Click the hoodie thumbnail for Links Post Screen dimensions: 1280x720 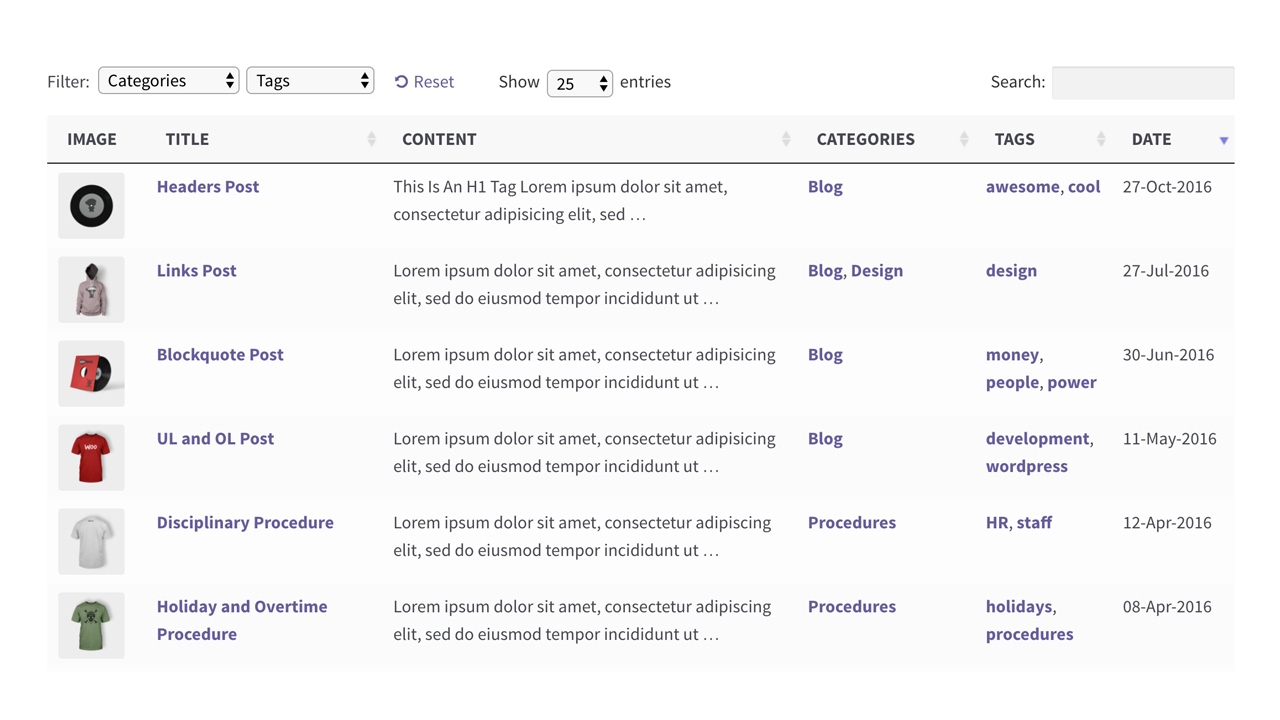(91, 290)
